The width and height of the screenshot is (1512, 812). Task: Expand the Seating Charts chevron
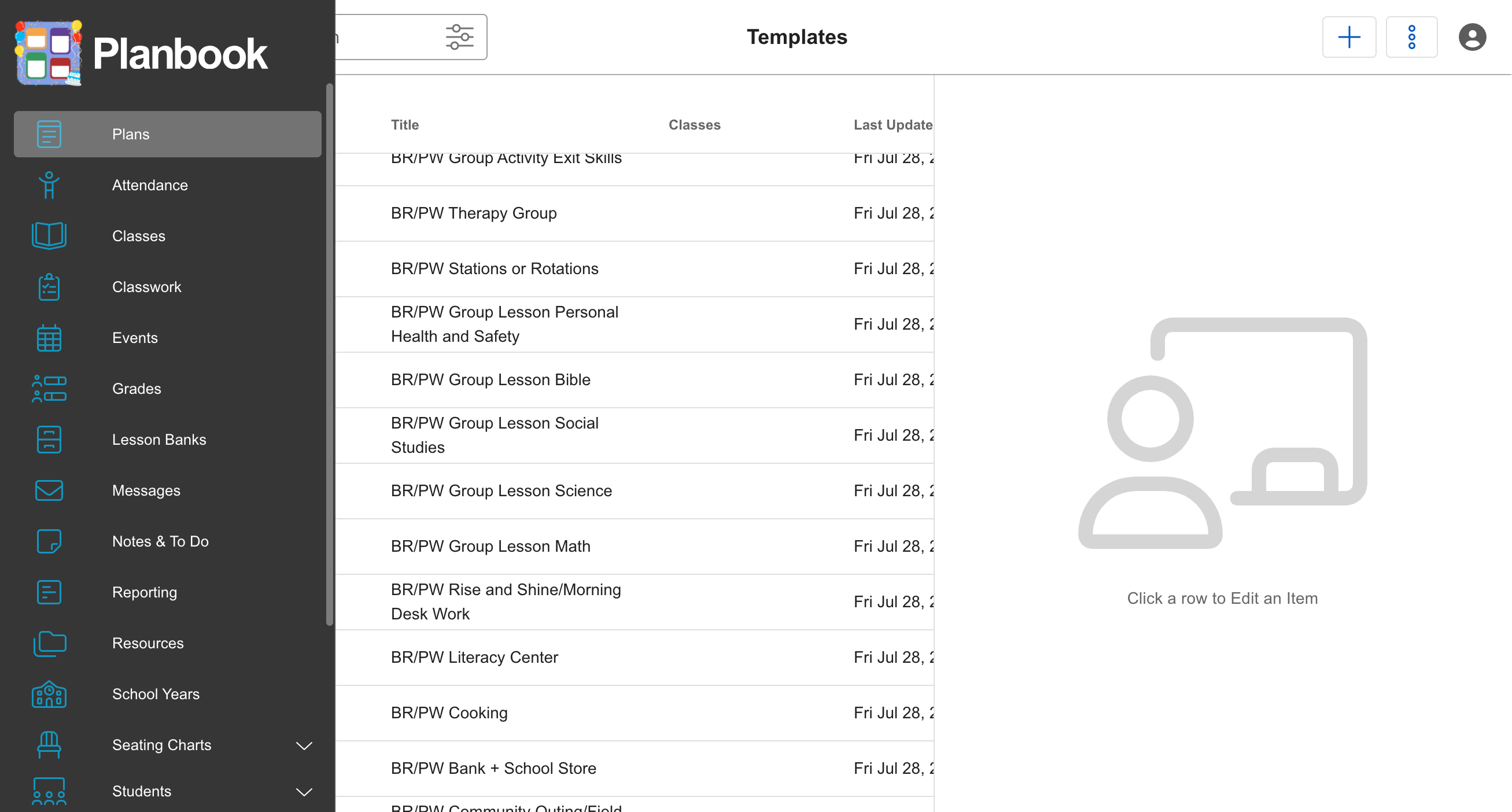304,745
